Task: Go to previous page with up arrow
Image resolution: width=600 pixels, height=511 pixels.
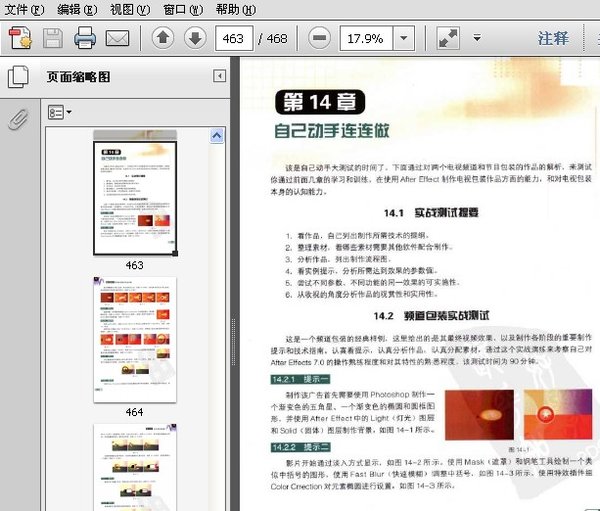Action: pyautogui.click(x=163, y=38)
